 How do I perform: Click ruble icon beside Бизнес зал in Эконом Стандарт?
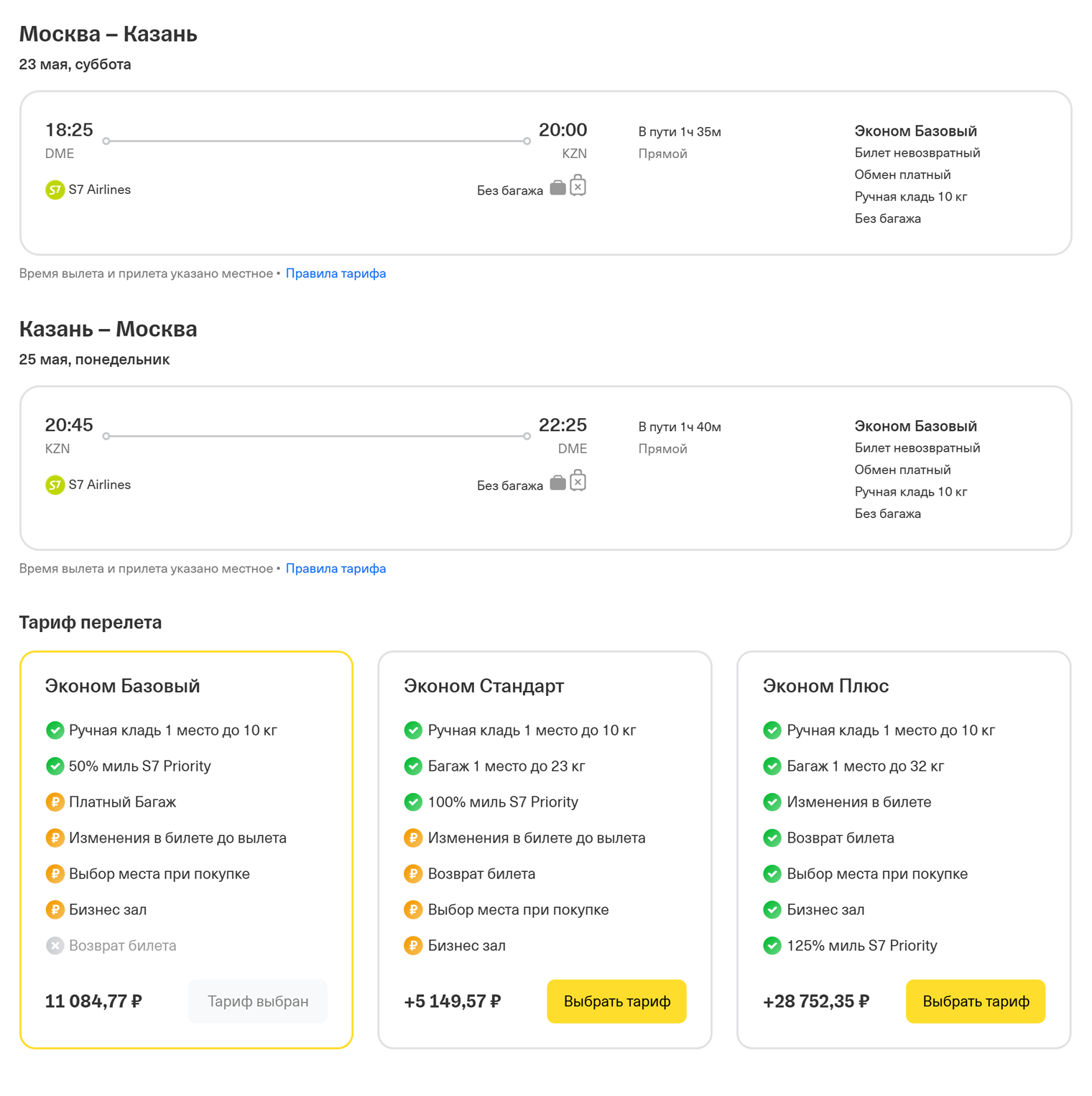(x=413, y=946)
